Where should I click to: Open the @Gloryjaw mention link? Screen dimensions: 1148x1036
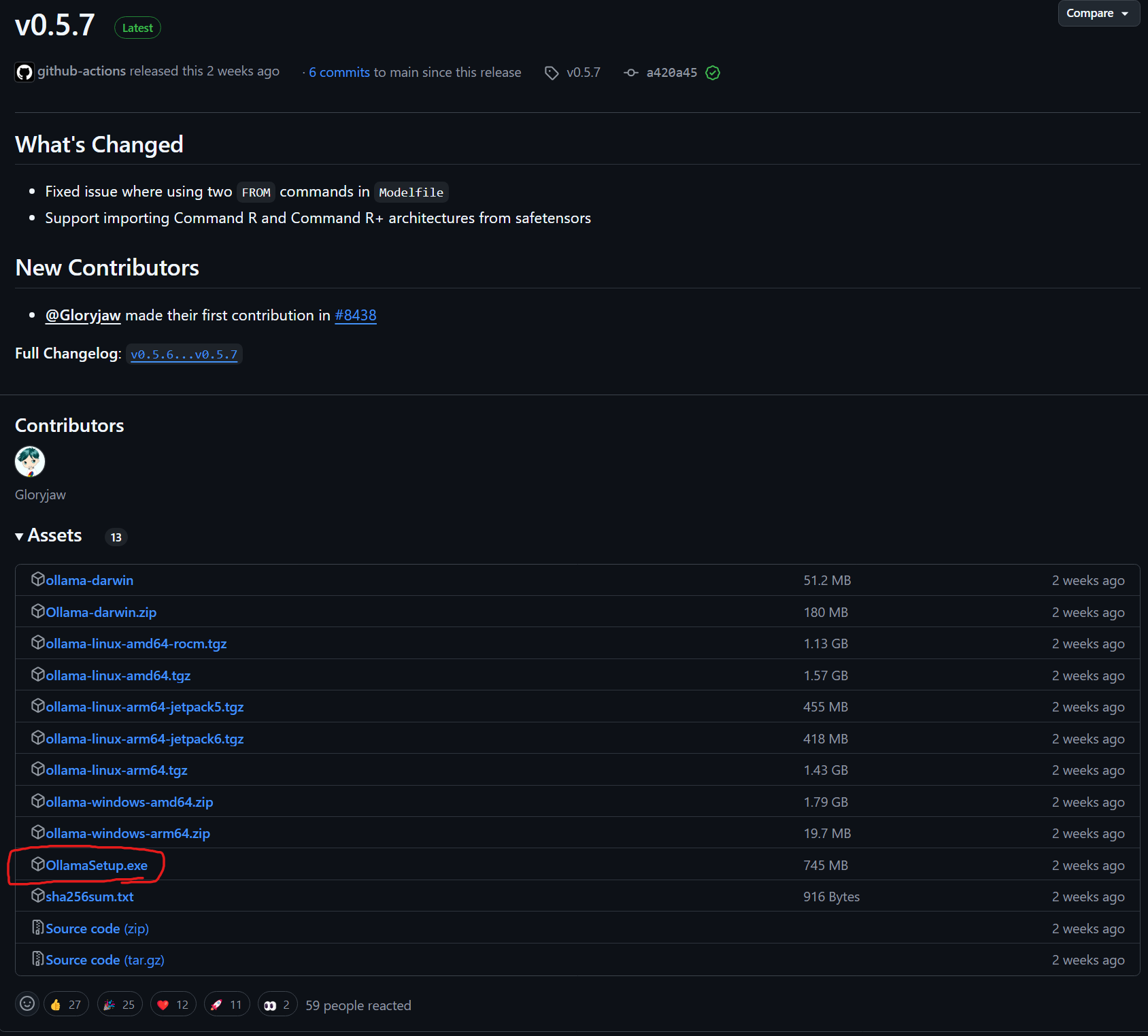tap(83, 315)
